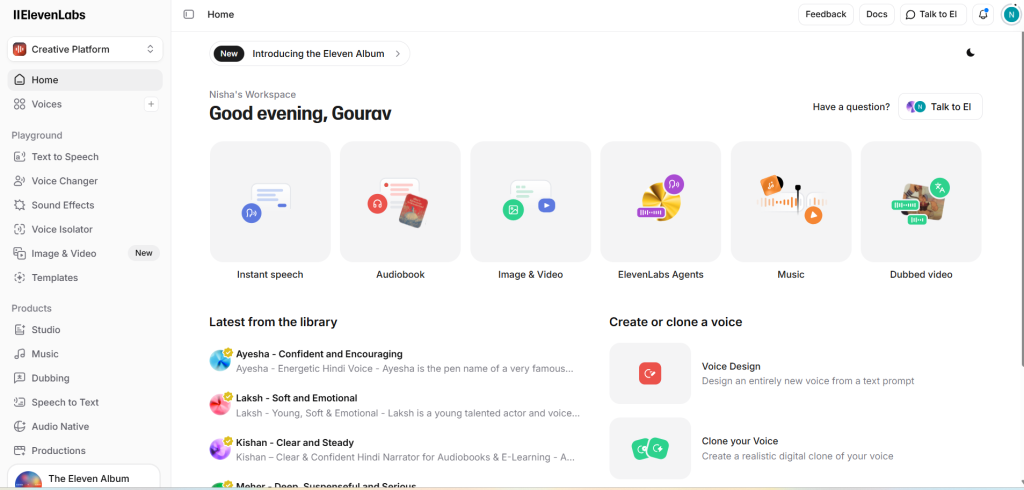Viewport: 1024px width, 490px height.
Task: Open the Creative Platform switcher dropdown
Action: (x=85, y=49)
